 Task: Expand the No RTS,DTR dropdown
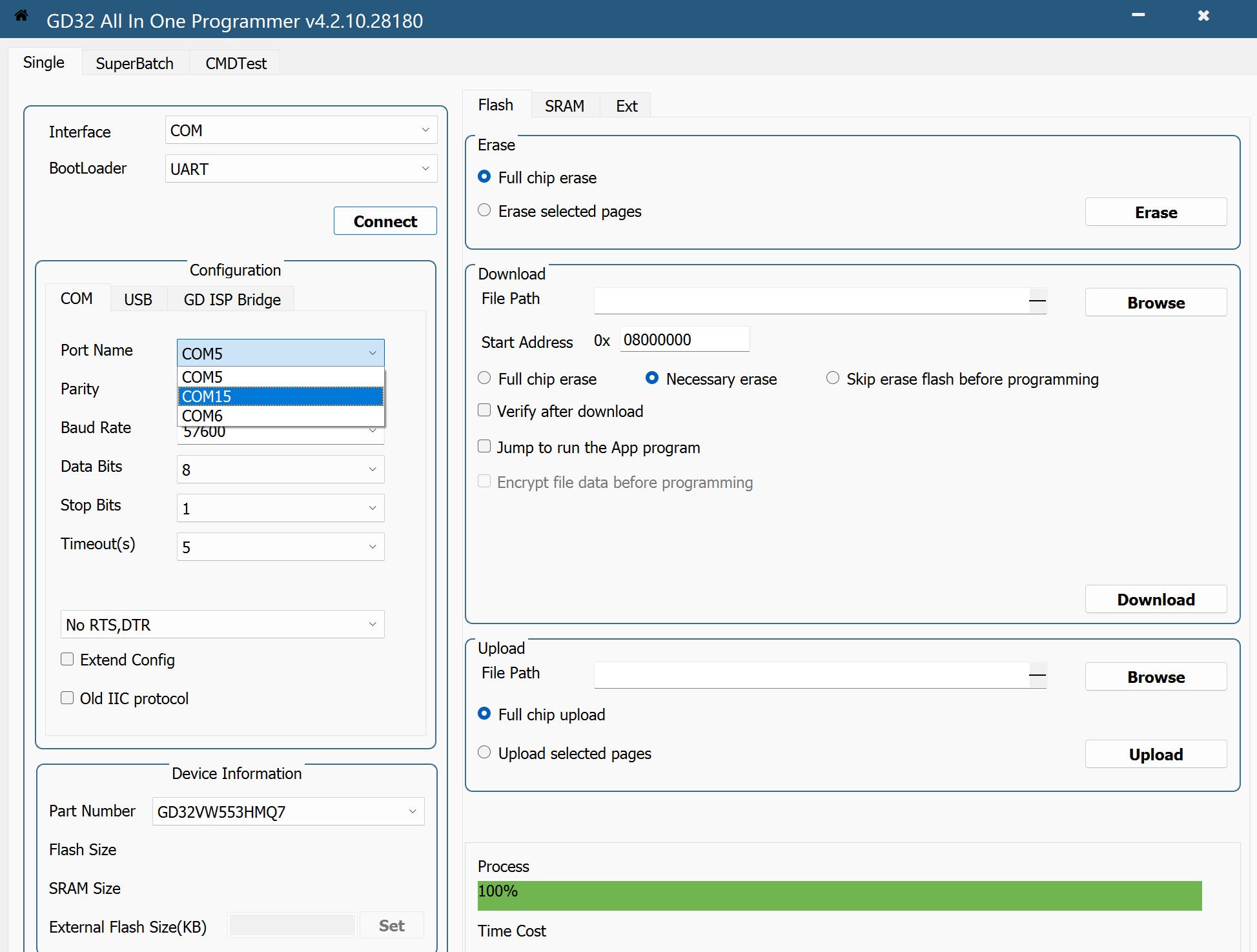coord(223,624)
